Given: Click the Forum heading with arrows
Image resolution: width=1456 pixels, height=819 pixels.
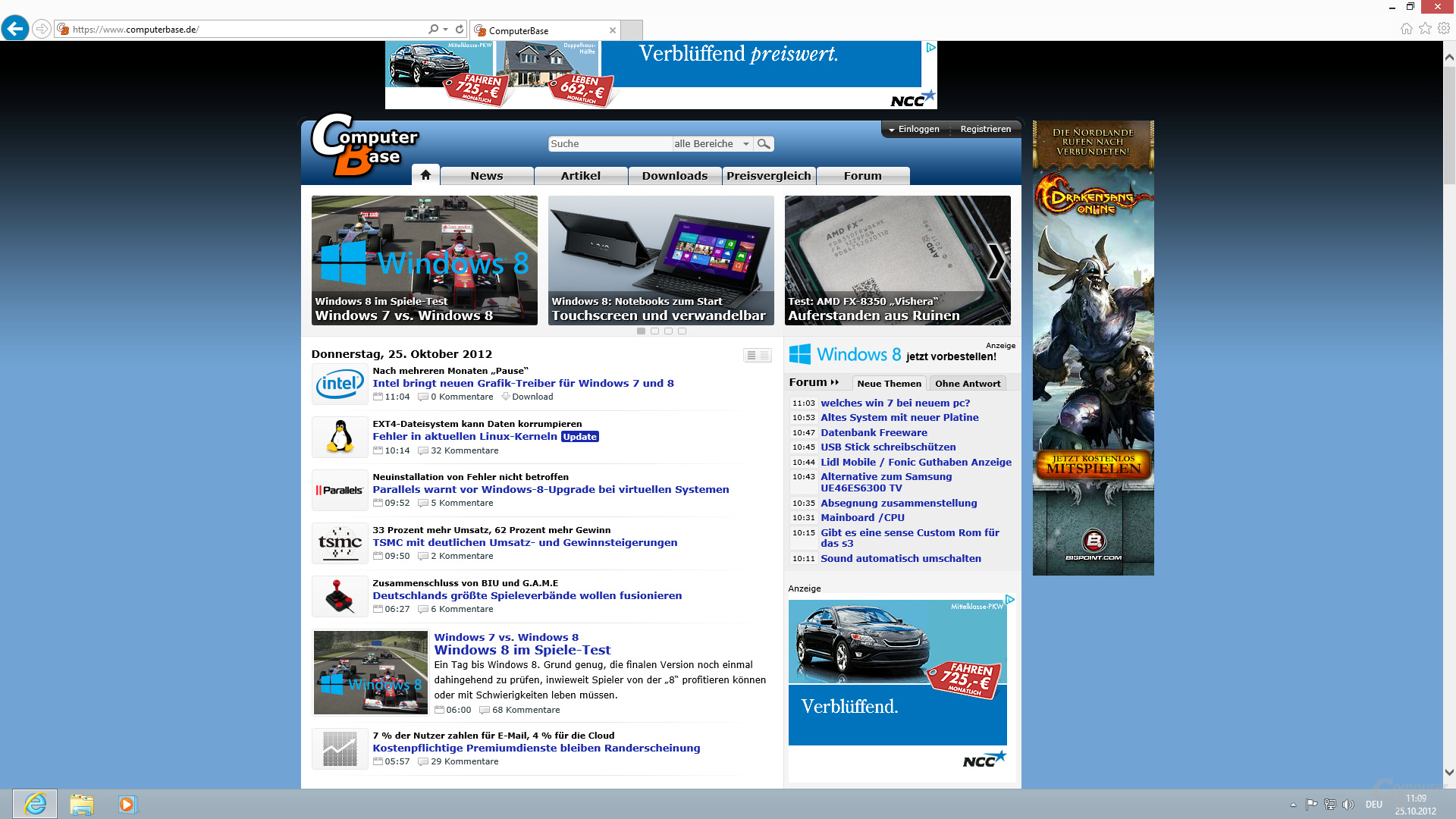Looking at the screenshot, I should 814,383.
